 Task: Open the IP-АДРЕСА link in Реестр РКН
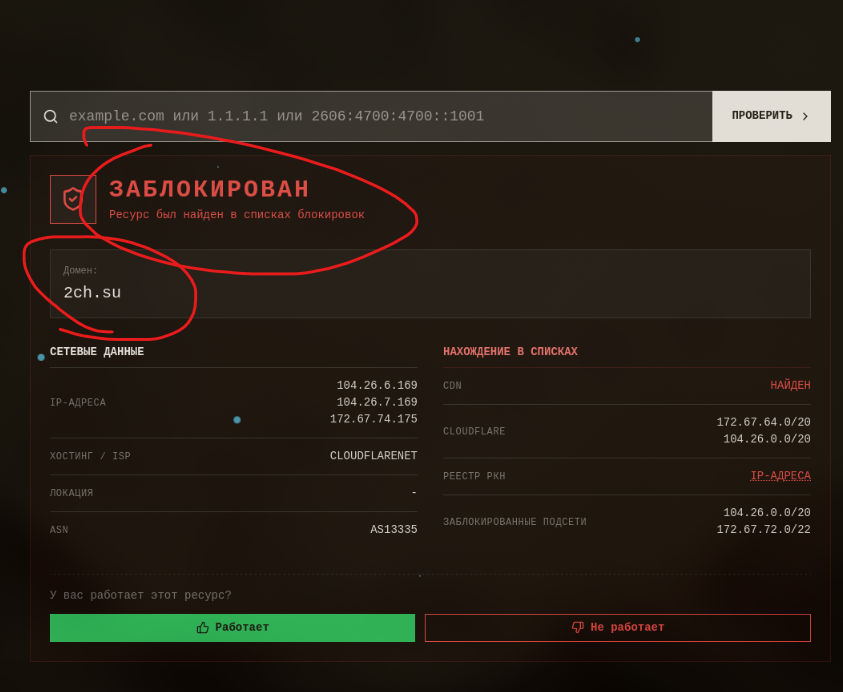pos(780,476)
